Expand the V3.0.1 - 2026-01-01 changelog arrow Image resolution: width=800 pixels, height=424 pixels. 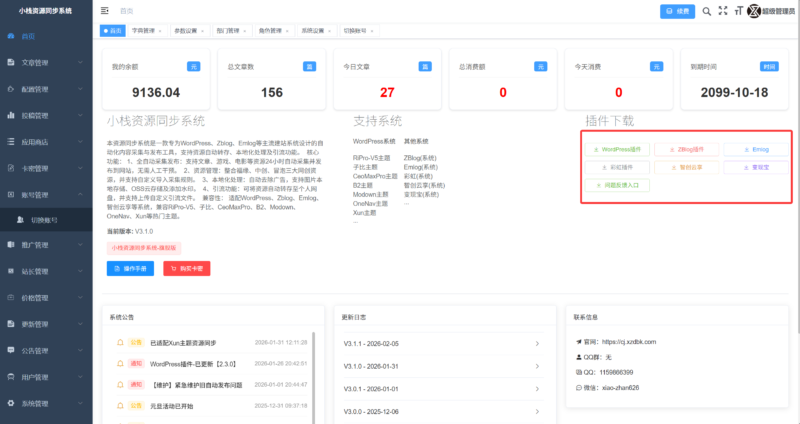click(x=537, y=389)
